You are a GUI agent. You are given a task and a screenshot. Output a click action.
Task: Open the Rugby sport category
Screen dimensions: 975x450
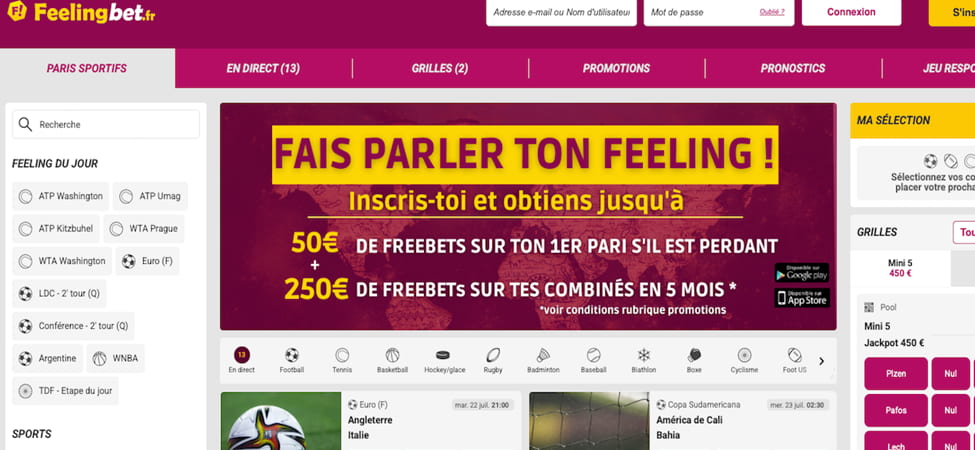click(x=493, y=360)
